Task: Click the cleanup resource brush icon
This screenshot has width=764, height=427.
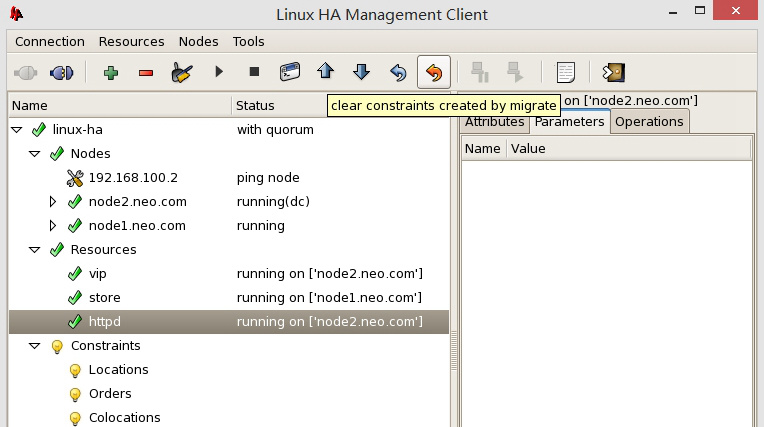Action: pos(181,72)
